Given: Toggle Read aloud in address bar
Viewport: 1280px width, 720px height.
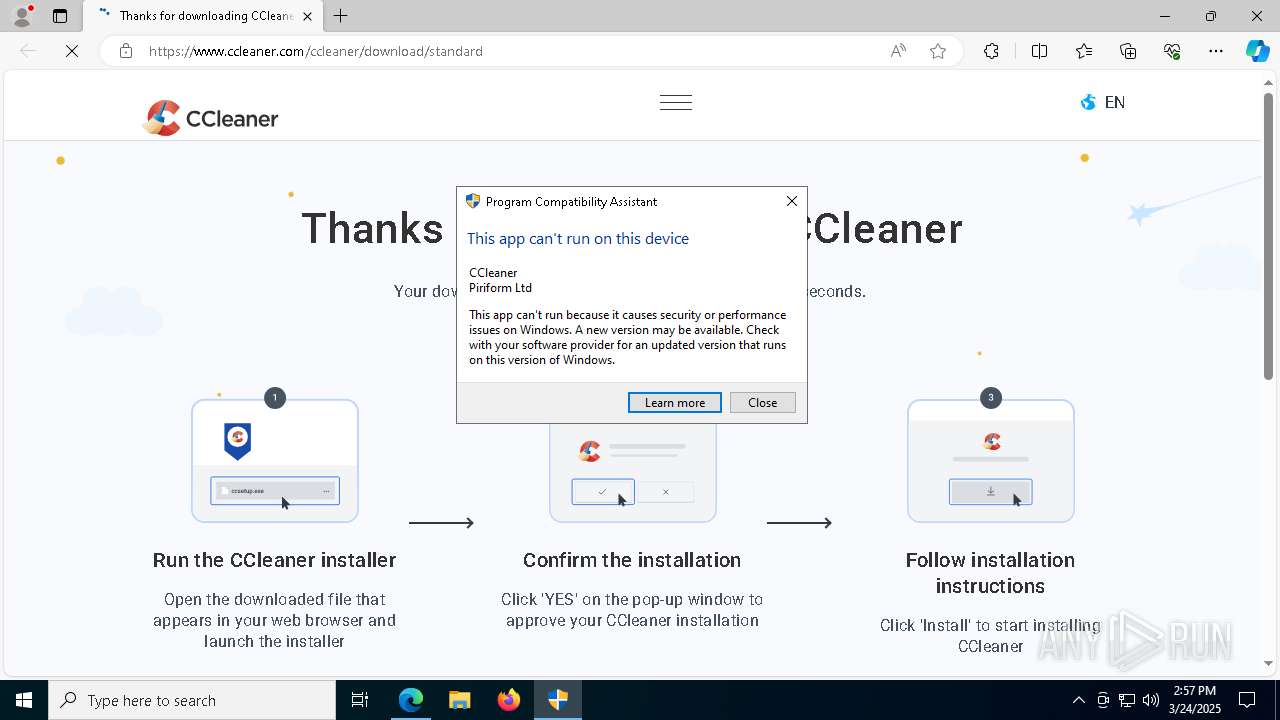Looking at the screenshot, I should [898, 51].
